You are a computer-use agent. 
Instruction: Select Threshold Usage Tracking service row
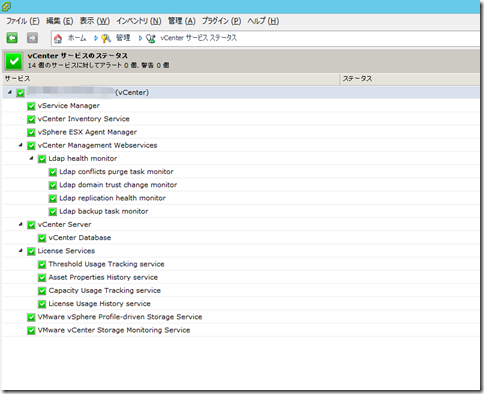pyautogui.click(x=241, y=264)
